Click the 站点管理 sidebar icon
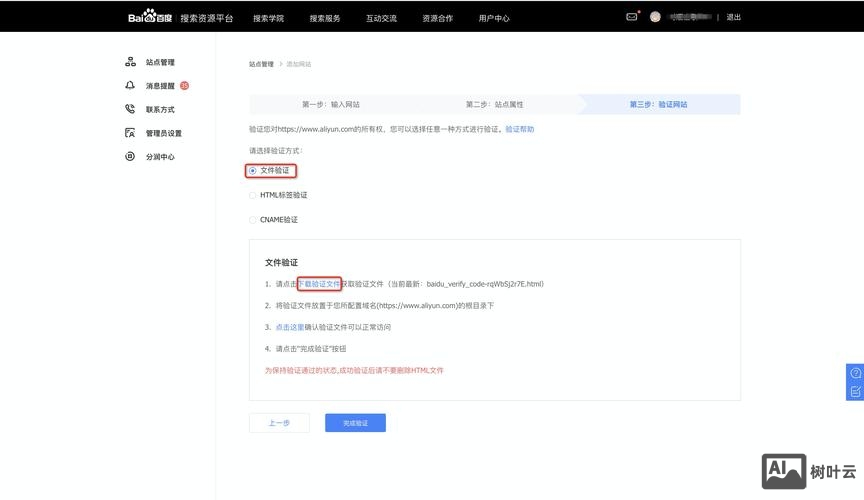The height and width of the screenshot is (500, 864). tap(130, 62)
